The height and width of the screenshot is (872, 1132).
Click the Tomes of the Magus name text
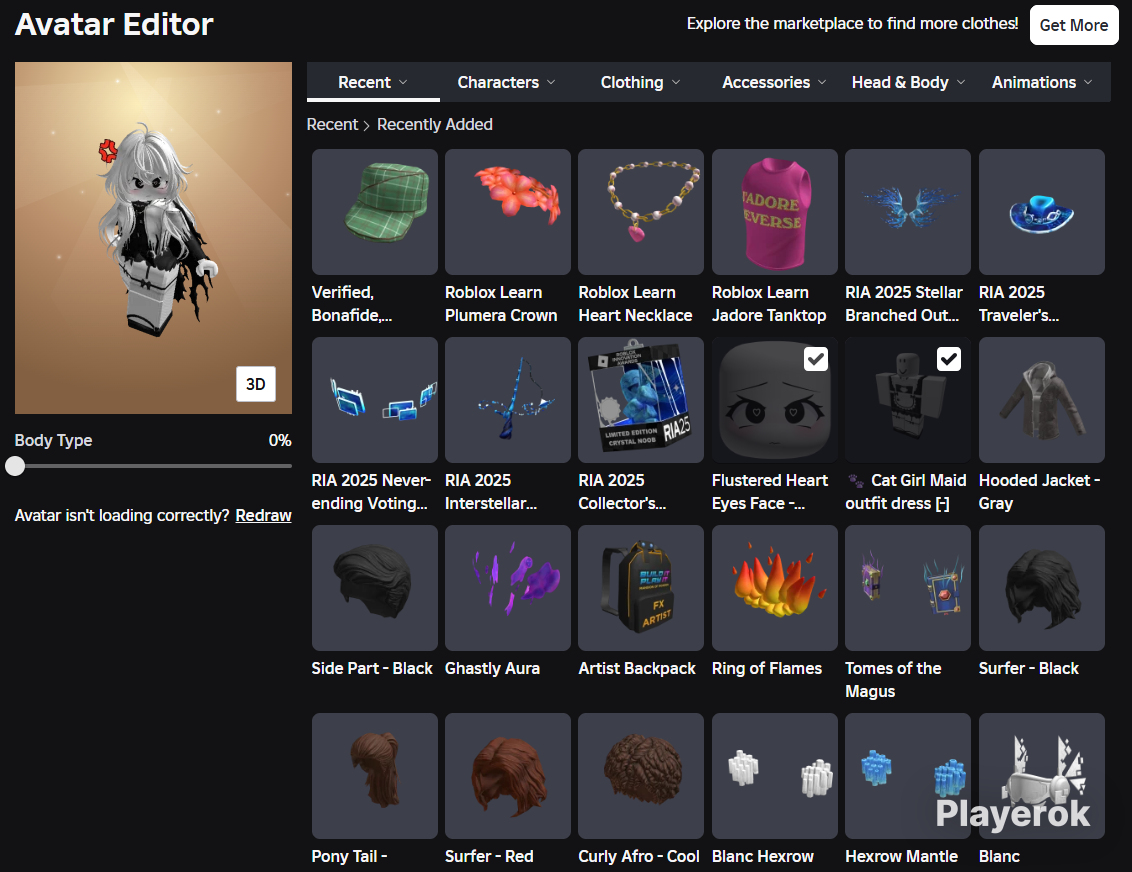tap(893, 680)
